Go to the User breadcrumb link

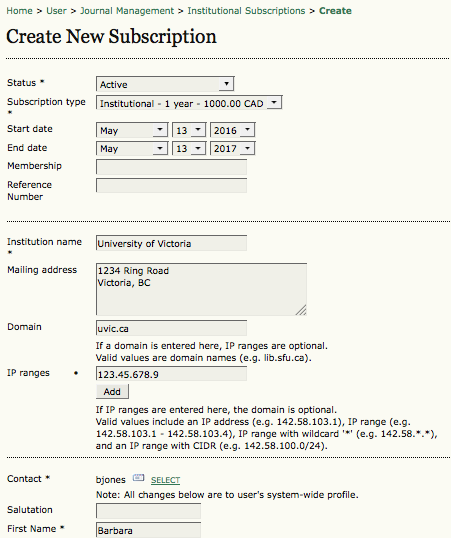point(56,11)
